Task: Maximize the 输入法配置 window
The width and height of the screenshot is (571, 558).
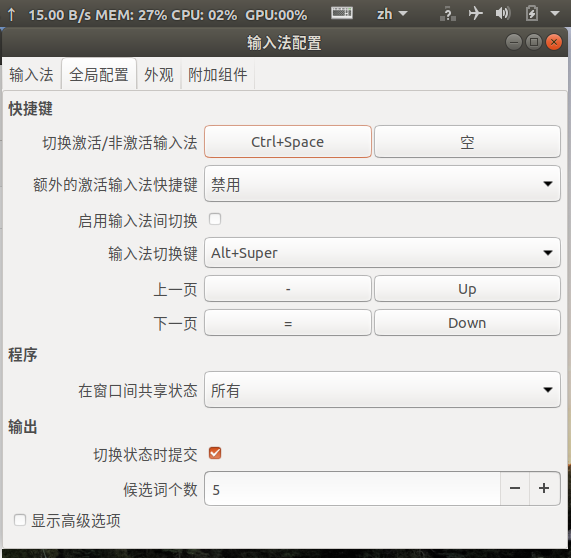Action: [x=534, y=43]
